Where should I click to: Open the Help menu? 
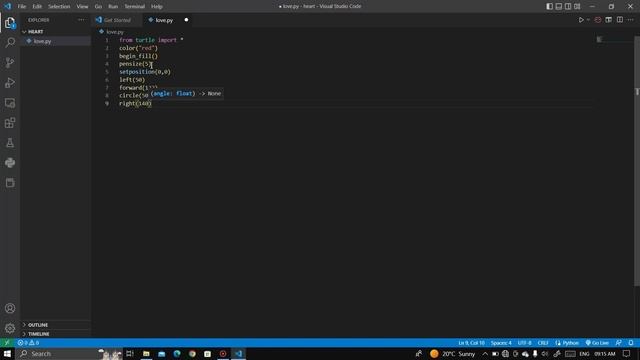click(157, 7)
